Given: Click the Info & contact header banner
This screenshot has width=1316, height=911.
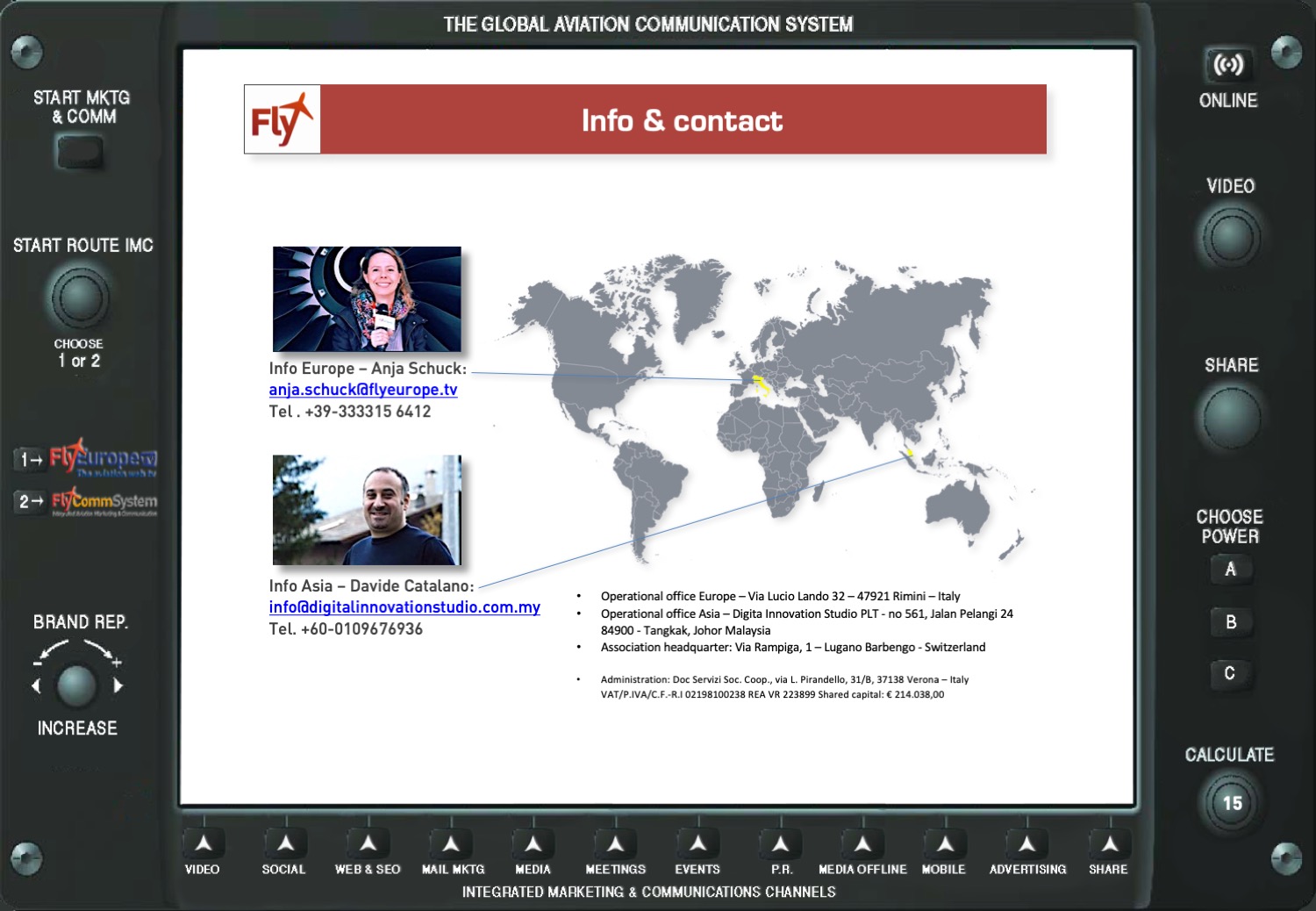Looking at the screenshot, I should pyautogui.click(x=683, y=119).
